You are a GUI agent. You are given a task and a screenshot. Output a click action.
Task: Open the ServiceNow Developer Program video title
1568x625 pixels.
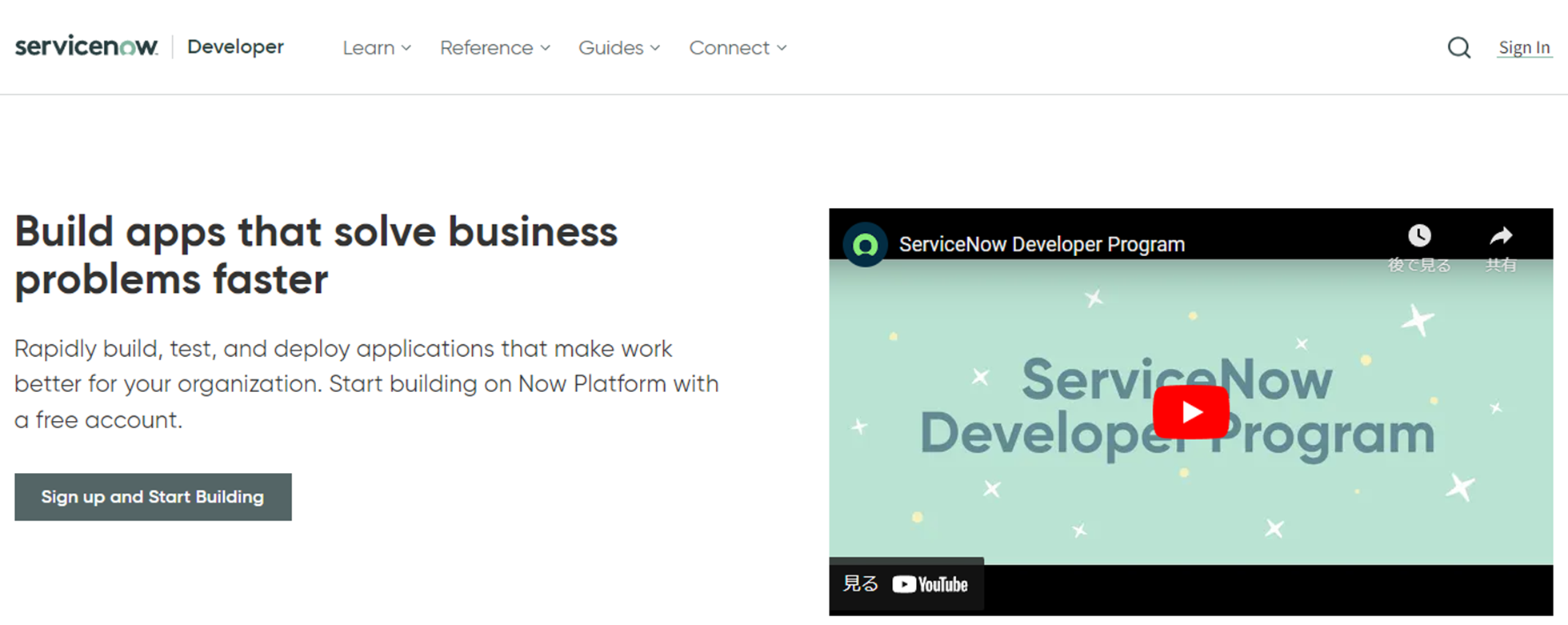coord(1042,245)
